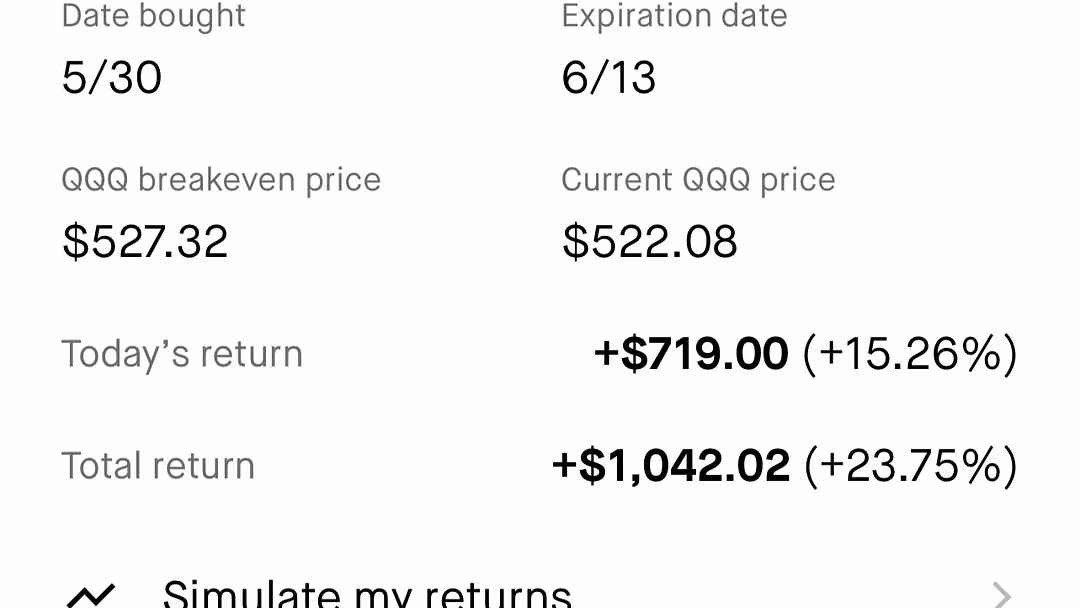1080x608 pixels.
Task: Select the $527.32 breakeven price value
Action: click(145, 242)
